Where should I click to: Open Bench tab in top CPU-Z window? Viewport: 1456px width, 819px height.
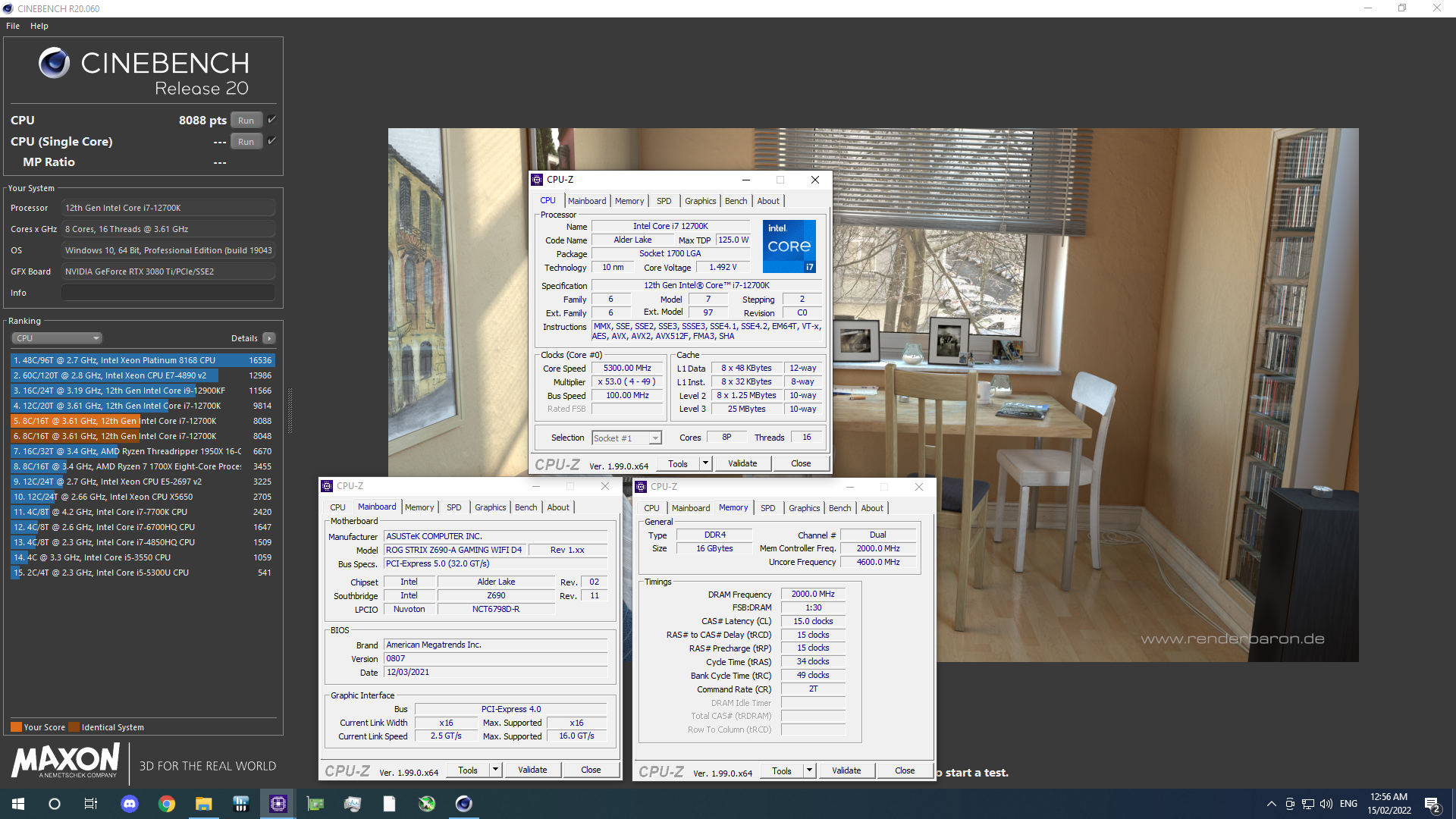(x=736, y=201)
